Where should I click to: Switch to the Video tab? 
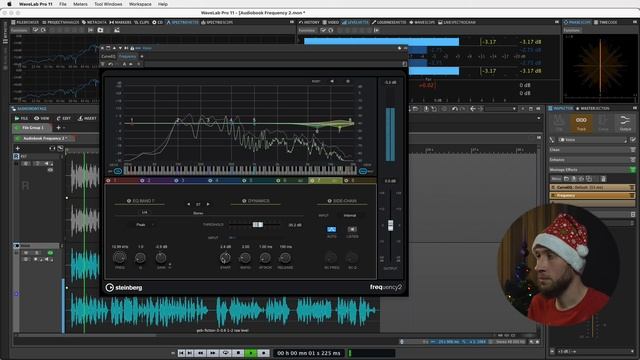point(331,22)
